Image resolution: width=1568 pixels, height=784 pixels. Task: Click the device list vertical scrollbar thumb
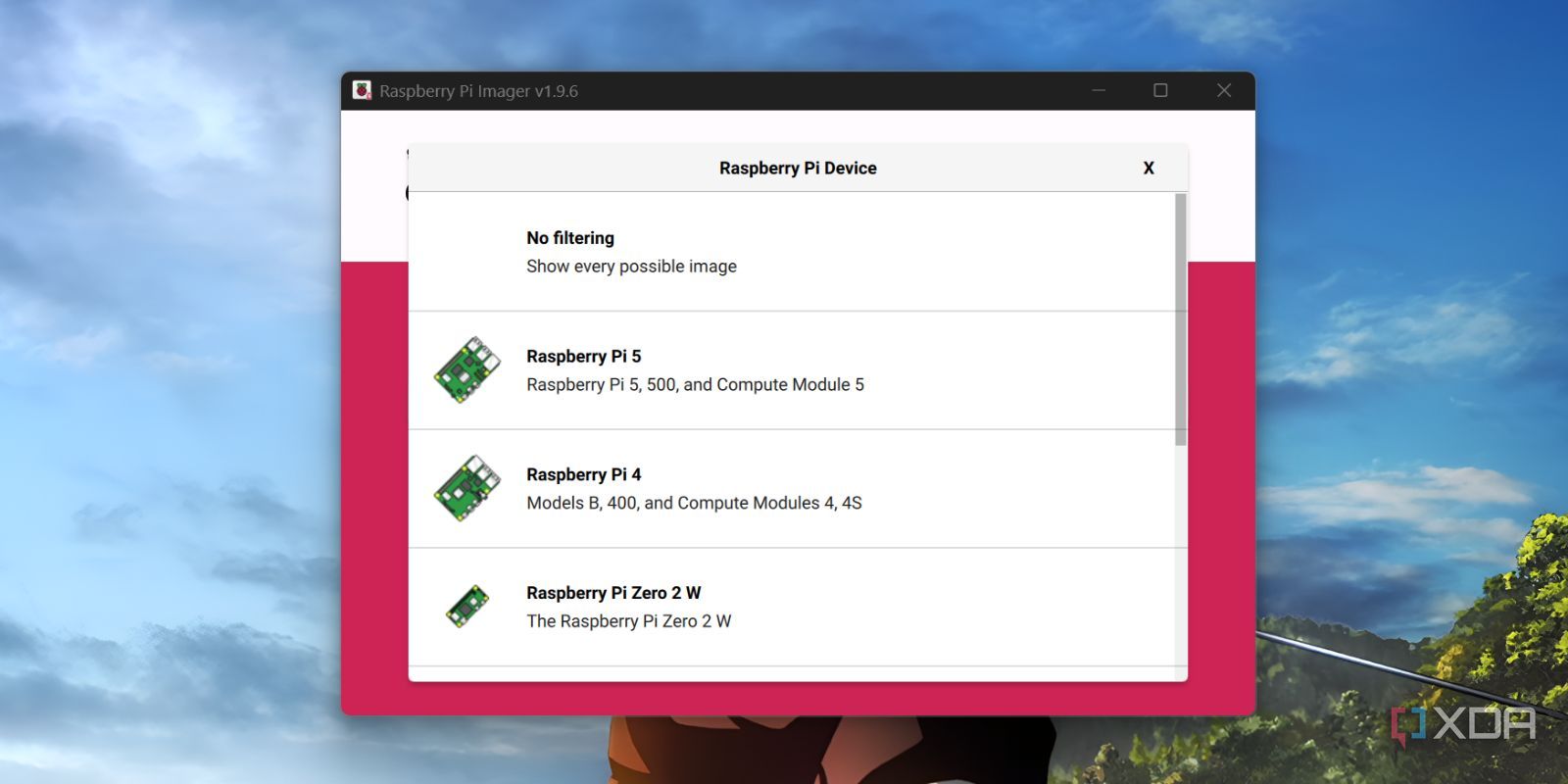pos(1181,319)
